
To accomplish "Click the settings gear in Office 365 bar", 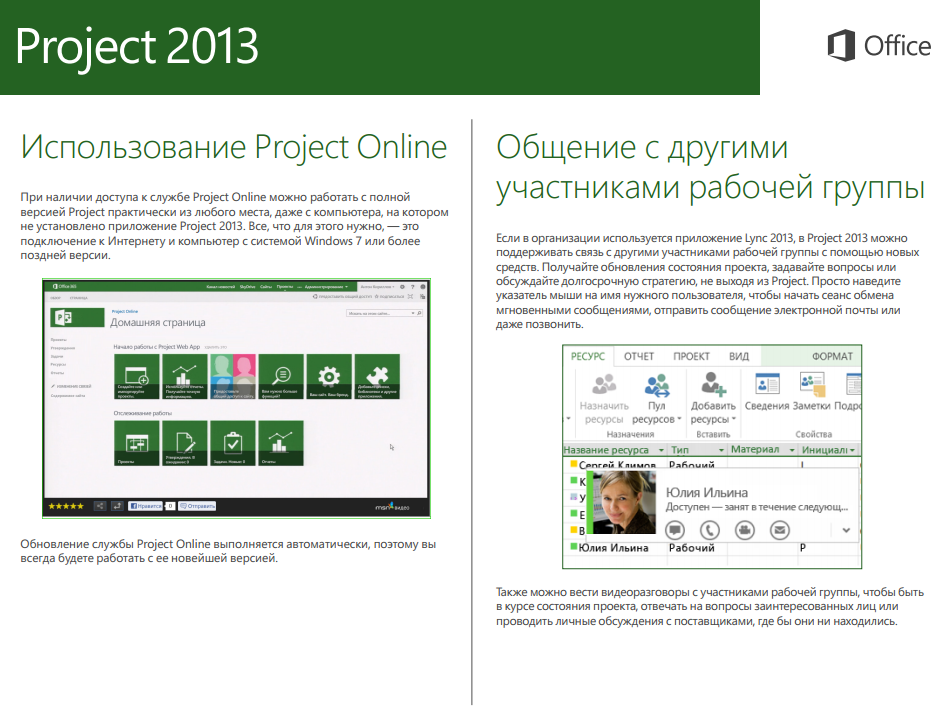I will click(x=402, y=287).
